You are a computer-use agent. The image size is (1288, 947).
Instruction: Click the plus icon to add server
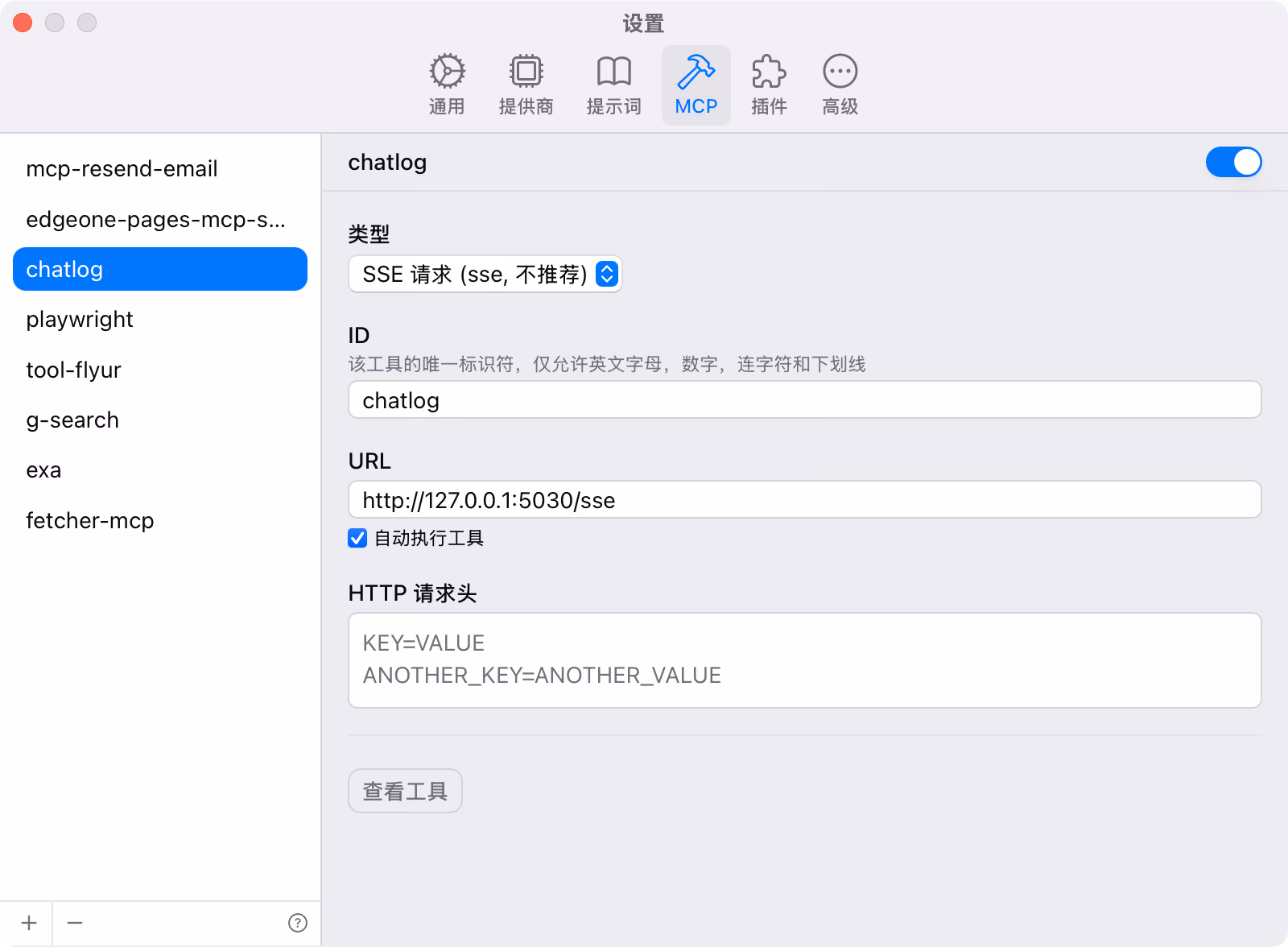coord(29,923)
